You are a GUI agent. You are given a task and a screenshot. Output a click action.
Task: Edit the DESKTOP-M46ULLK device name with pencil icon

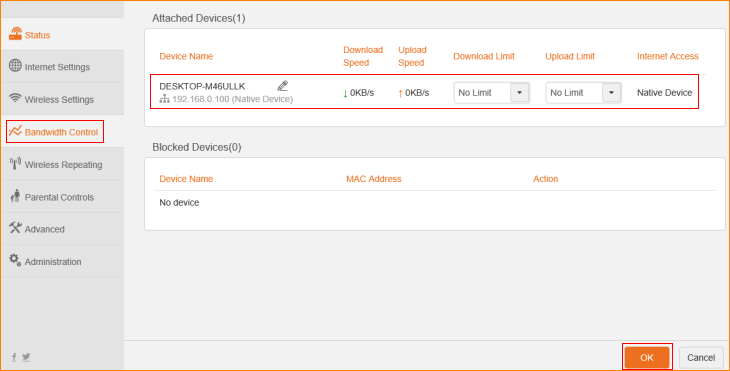[283, 86]
